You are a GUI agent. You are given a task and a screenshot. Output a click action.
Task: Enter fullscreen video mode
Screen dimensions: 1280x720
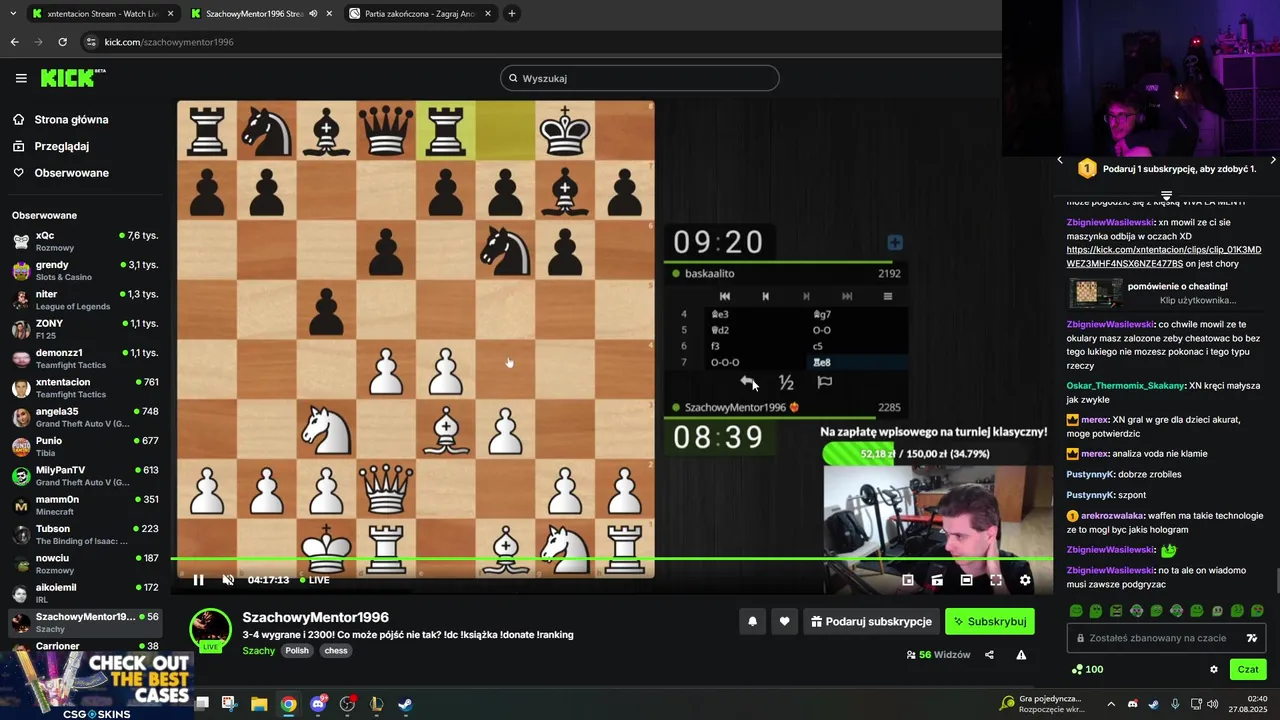[x=996, y=580]
